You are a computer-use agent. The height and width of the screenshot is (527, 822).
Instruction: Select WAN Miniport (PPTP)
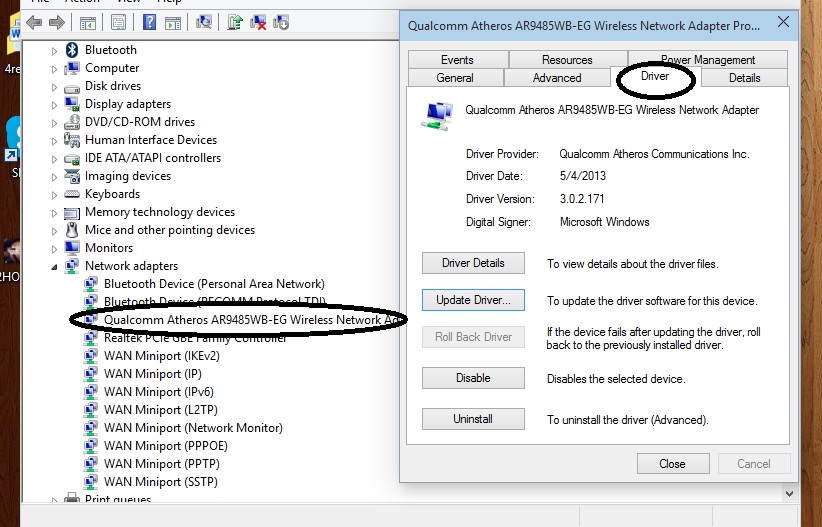pyautogui.click(x=161, y=464)
